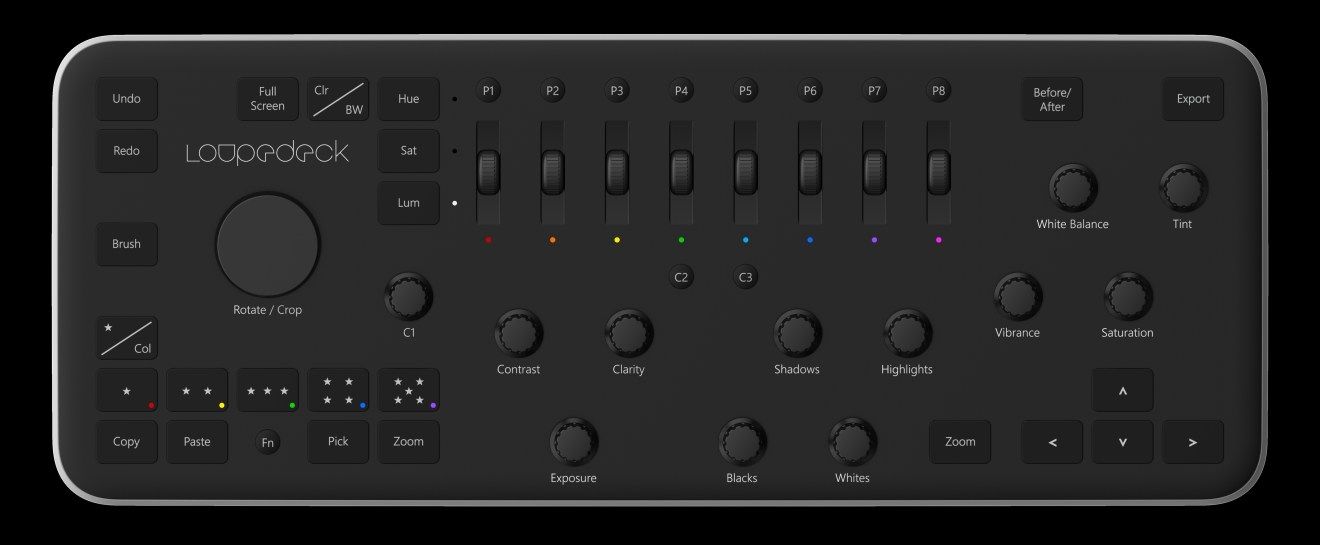Viewport: 1320px width, 545px height.
Task: Click the P7 preset button
Action: 874,91
